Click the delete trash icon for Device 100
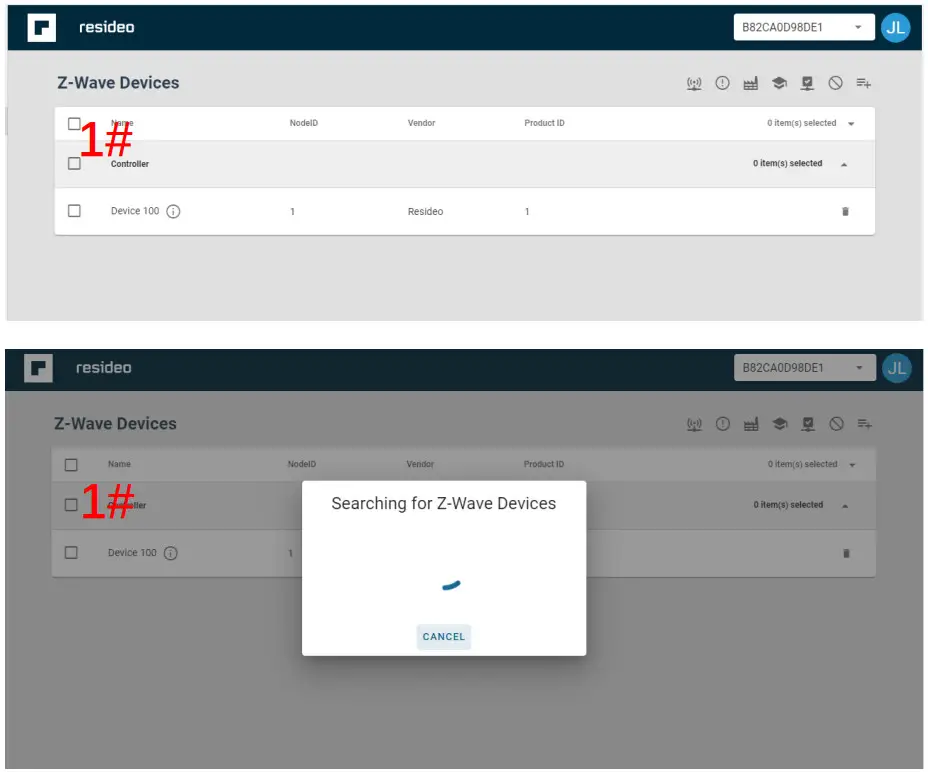 [x=845, y=211]
